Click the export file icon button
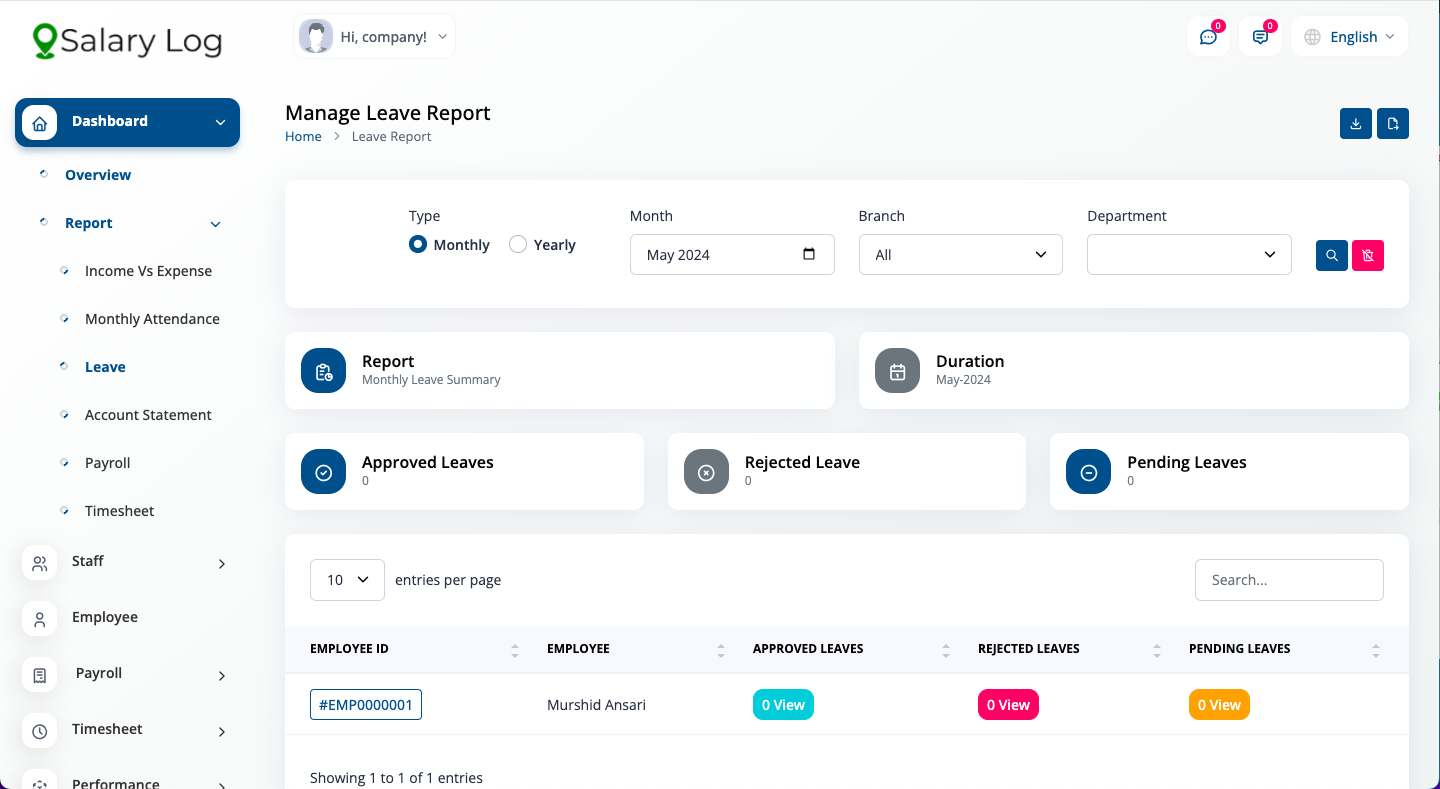1440x789 pixels. (x=1393, y=123)
